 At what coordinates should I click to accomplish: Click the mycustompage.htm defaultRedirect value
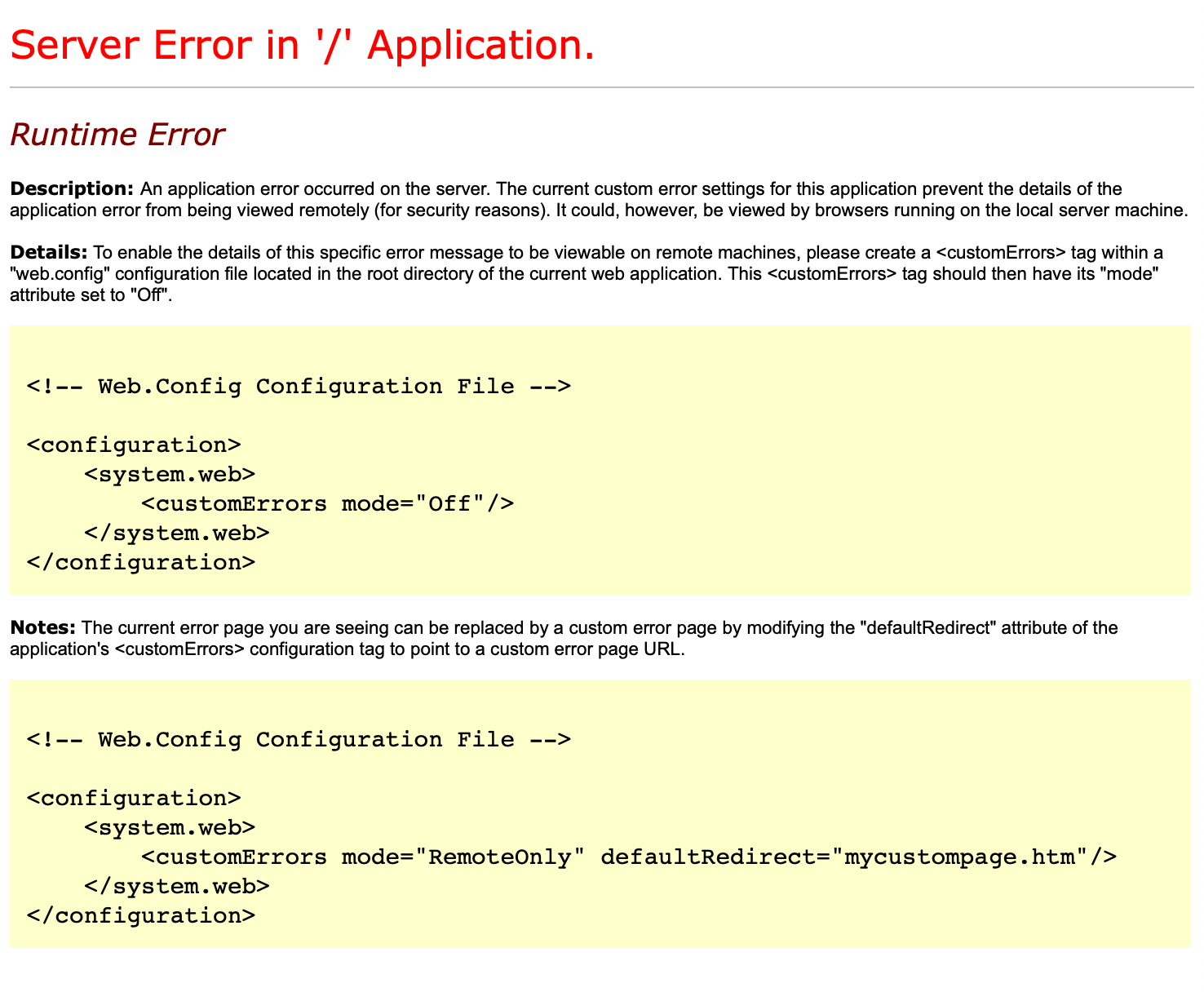tap(963, 857)
